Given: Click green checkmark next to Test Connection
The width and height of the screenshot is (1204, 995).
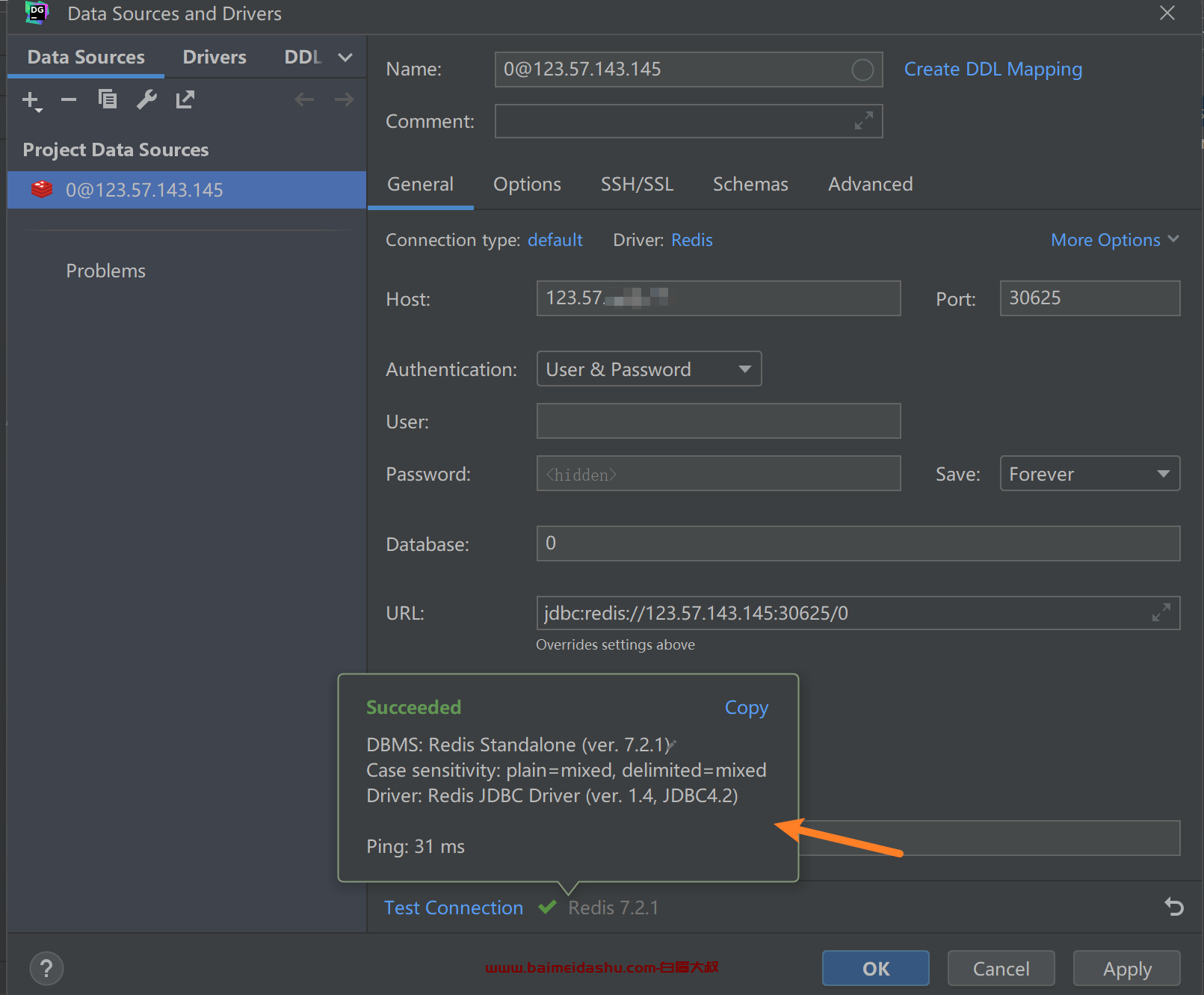Looking at the screenshot, I should coord(547,908).
